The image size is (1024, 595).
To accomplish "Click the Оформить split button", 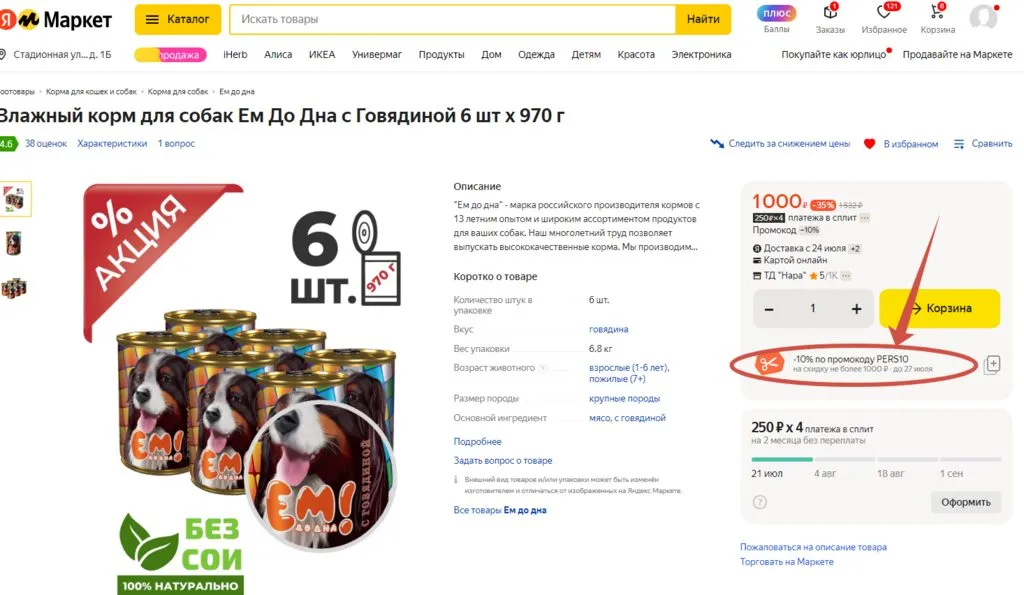I will tap(965, 502).
